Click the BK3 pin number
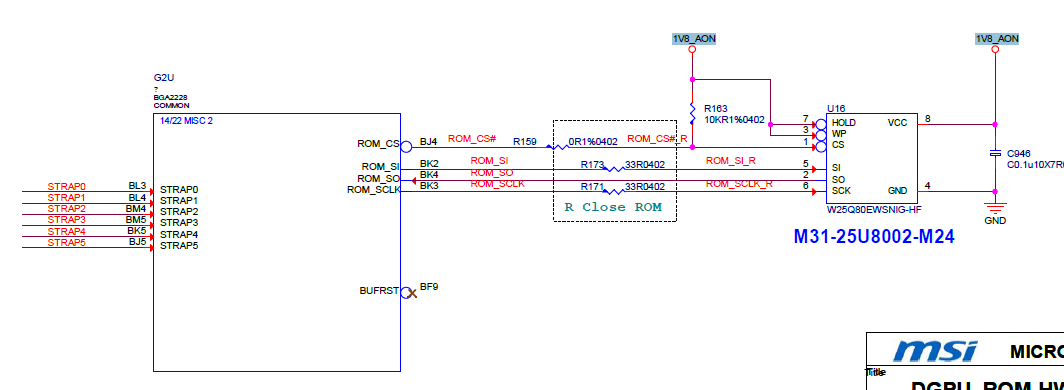 click(x=430, y=185)
